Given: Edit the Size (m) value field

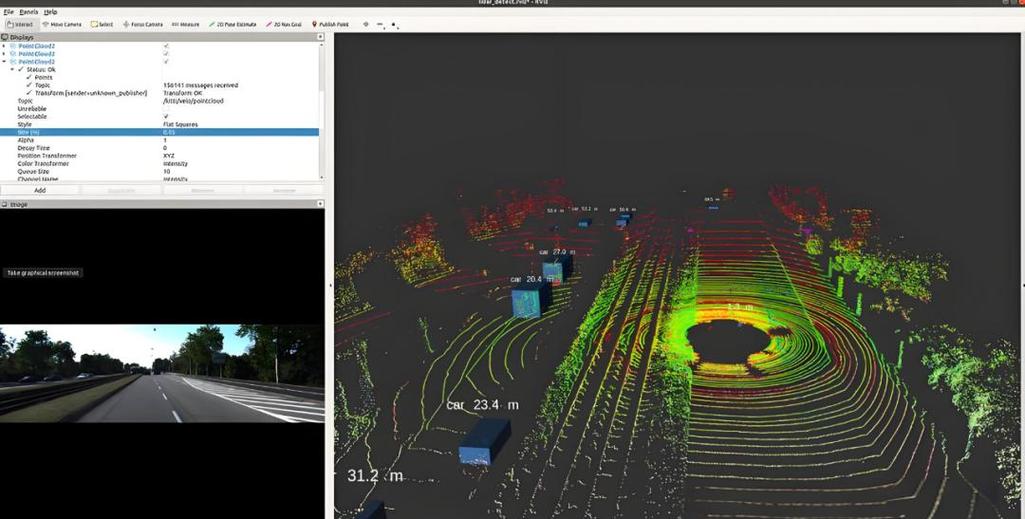Looking at the screenshot, I should tap(240, 132).
